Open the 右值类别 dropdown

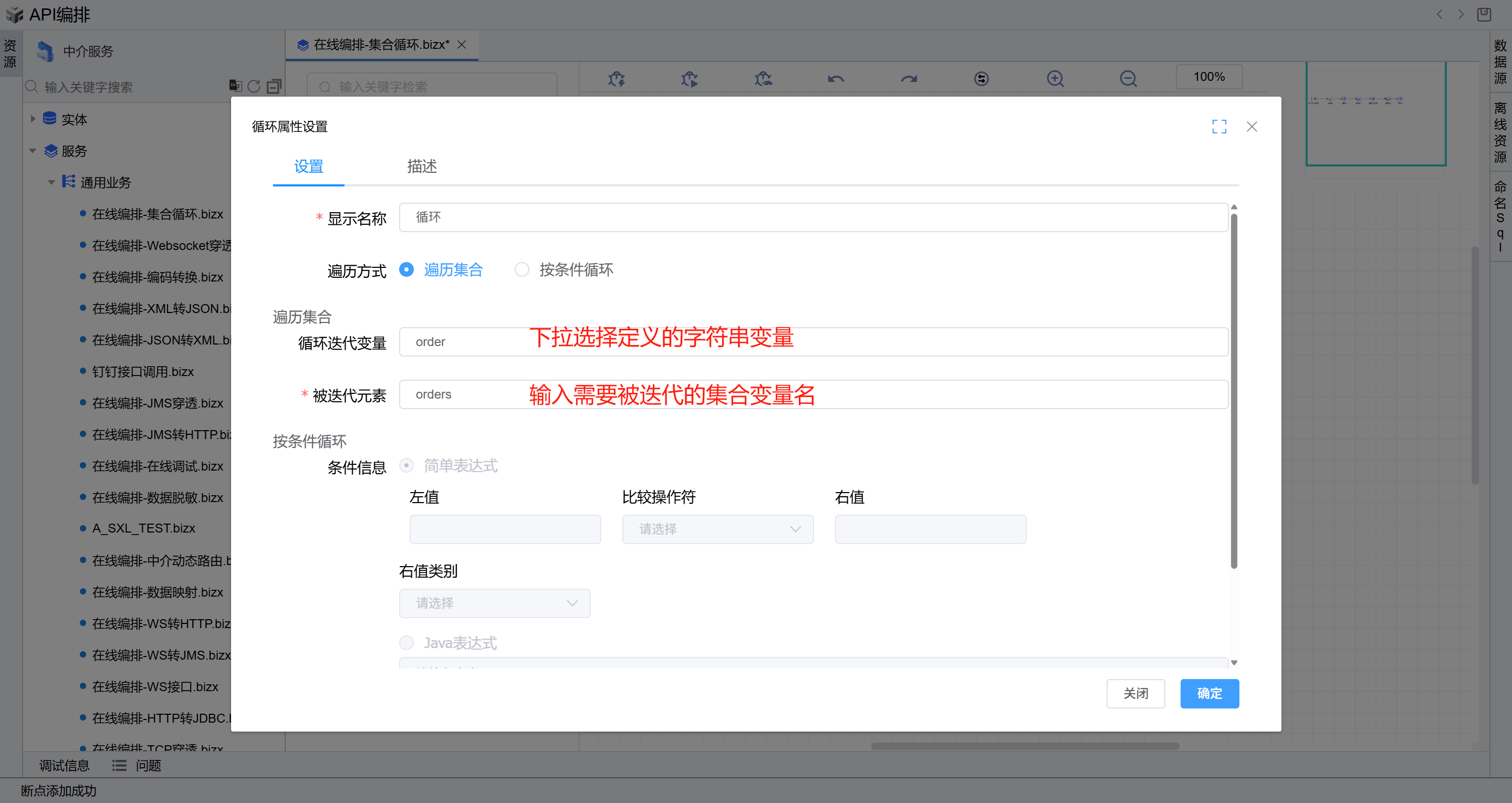coord(494,603)
